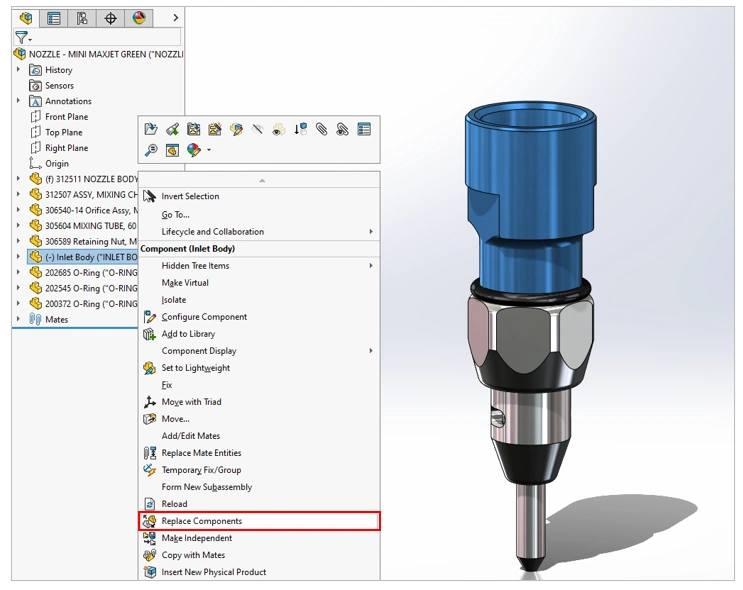The width and height of the screenshot is (743, 590).
Task: Open the feature tree filter funnel
Action: coord(22,37)
